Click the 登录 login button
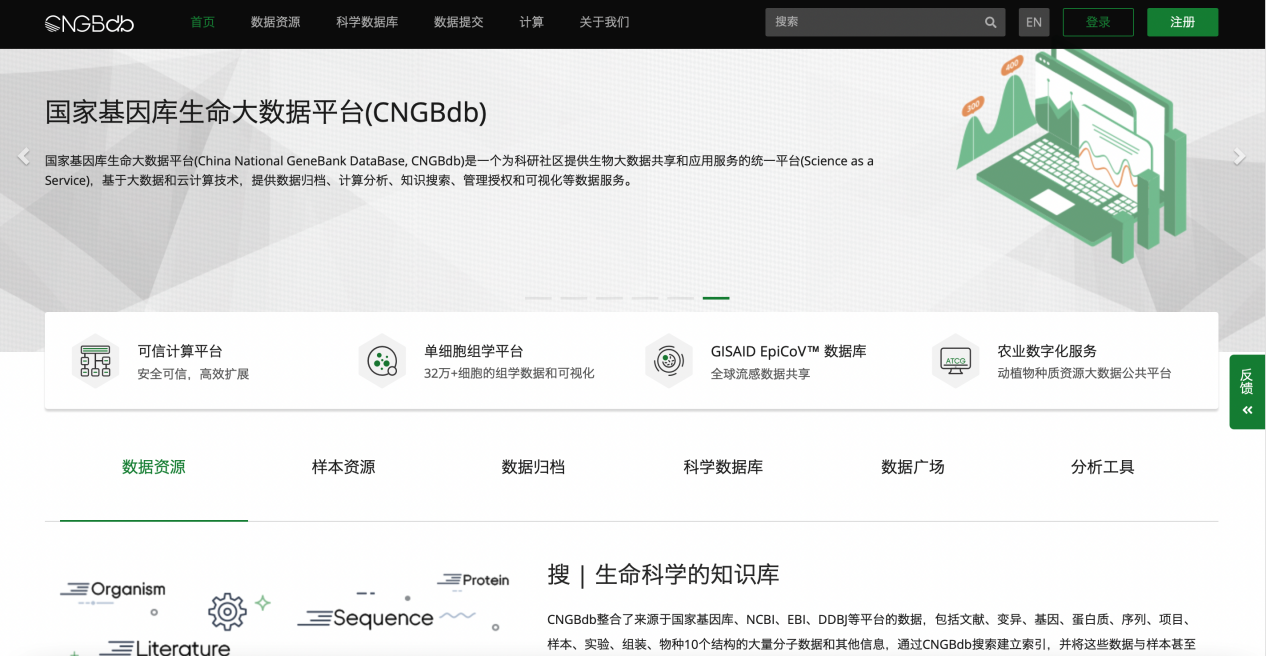 point(1098,22)
